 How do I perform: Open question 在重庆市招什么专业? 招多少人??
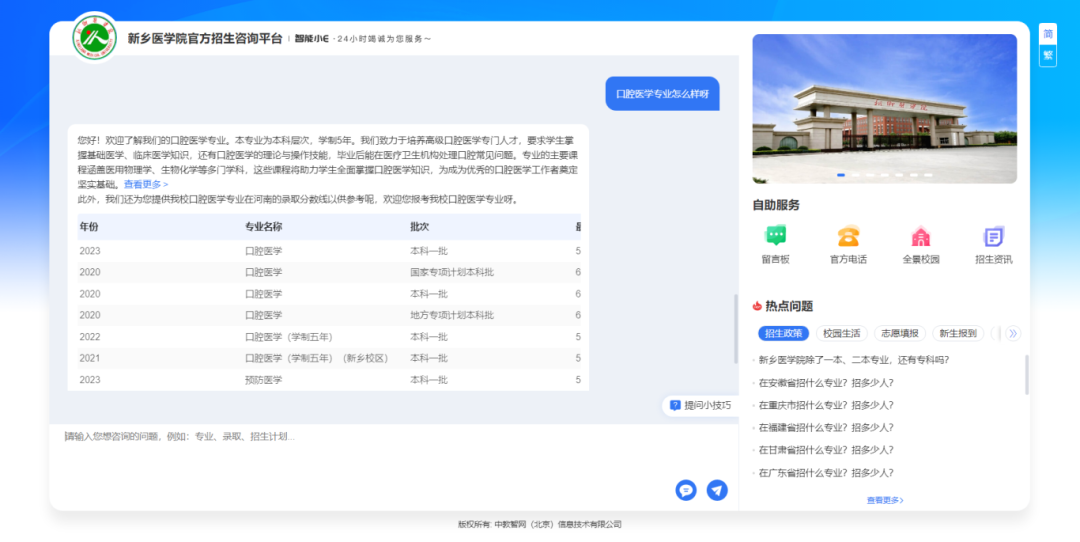(826, 405)
